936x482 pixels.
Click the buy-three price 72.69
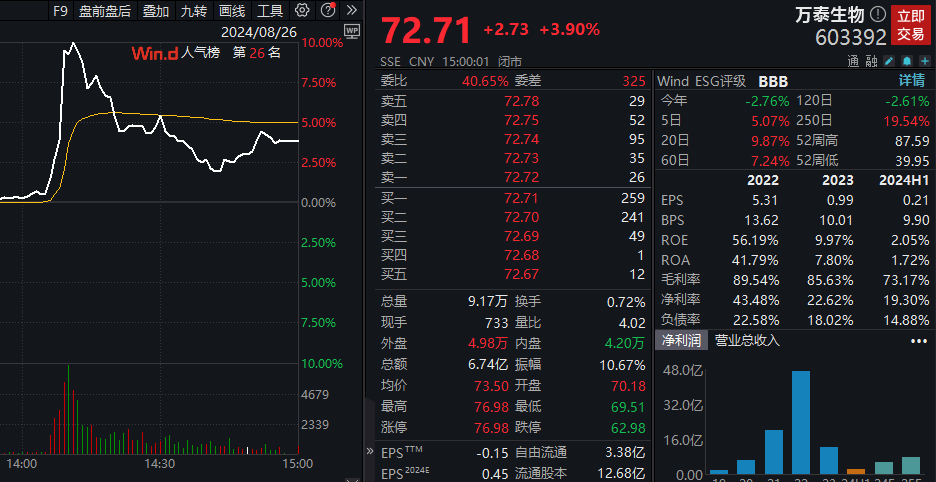(521, 237)
